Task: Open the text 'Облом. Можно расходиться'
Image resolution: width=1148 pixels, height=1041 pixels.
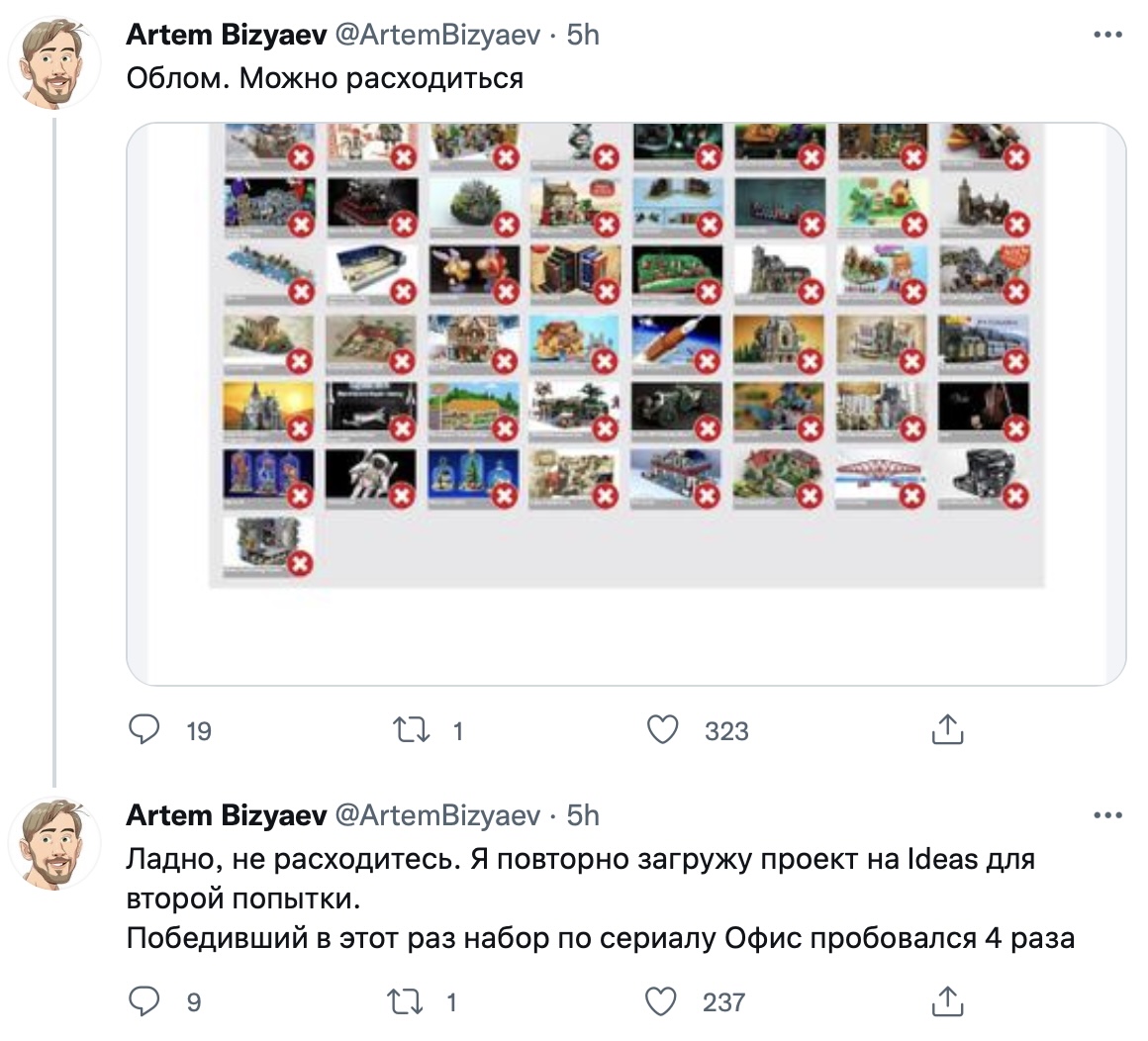Action: pos(325,77)
